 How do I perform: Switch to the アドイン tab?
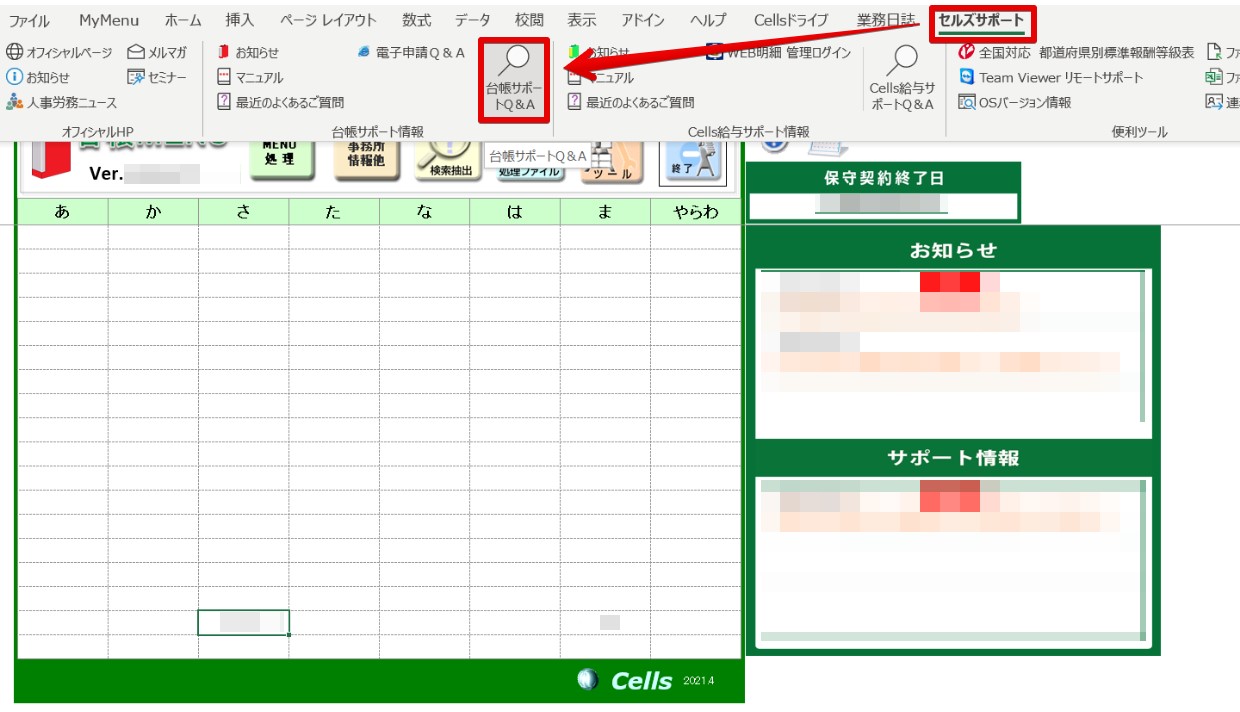point(643,20)
